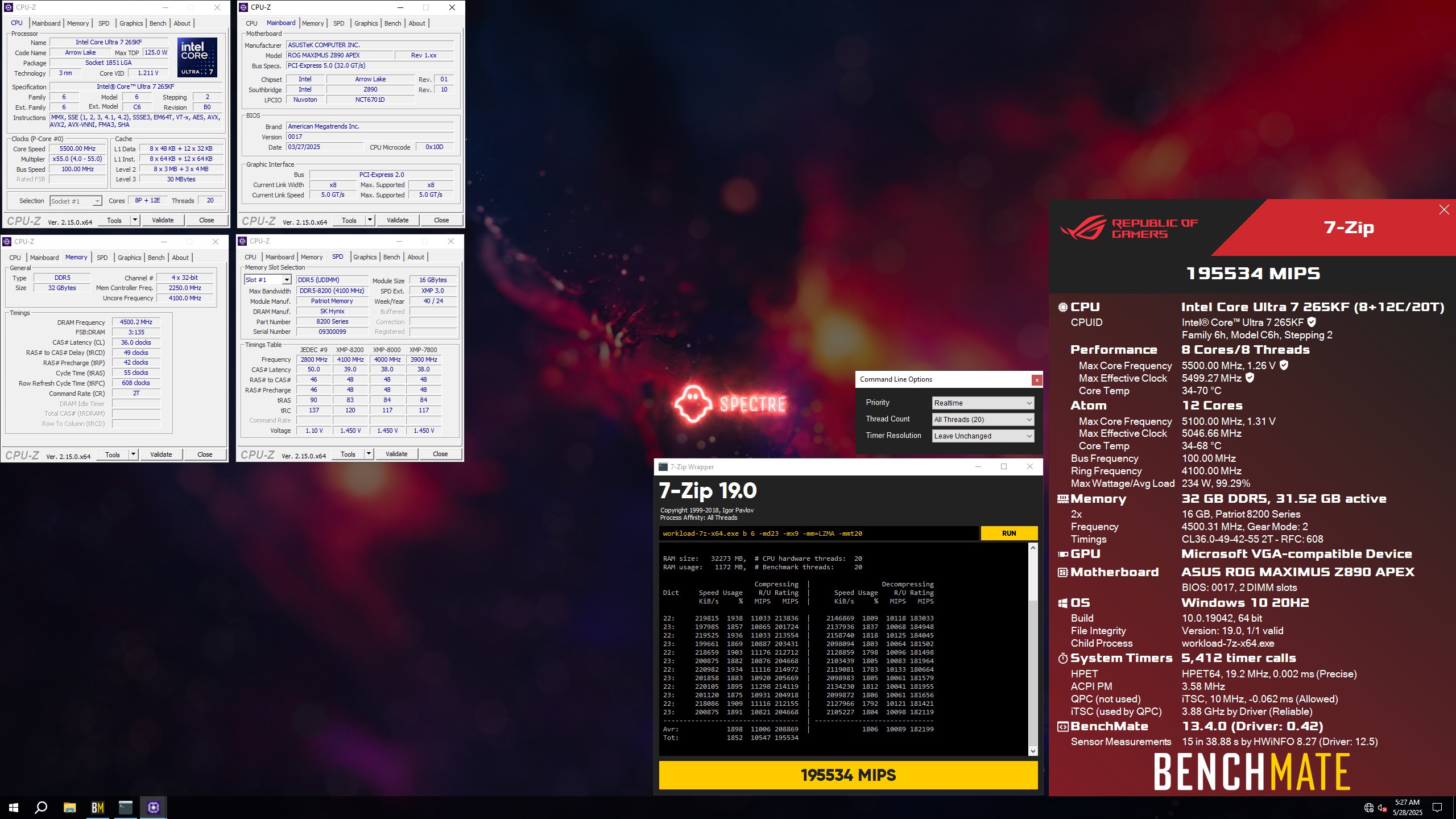The height and width of the screenshot is (819, 1456).
Task: Open the Windows Start menu
Action: [14, 807]
